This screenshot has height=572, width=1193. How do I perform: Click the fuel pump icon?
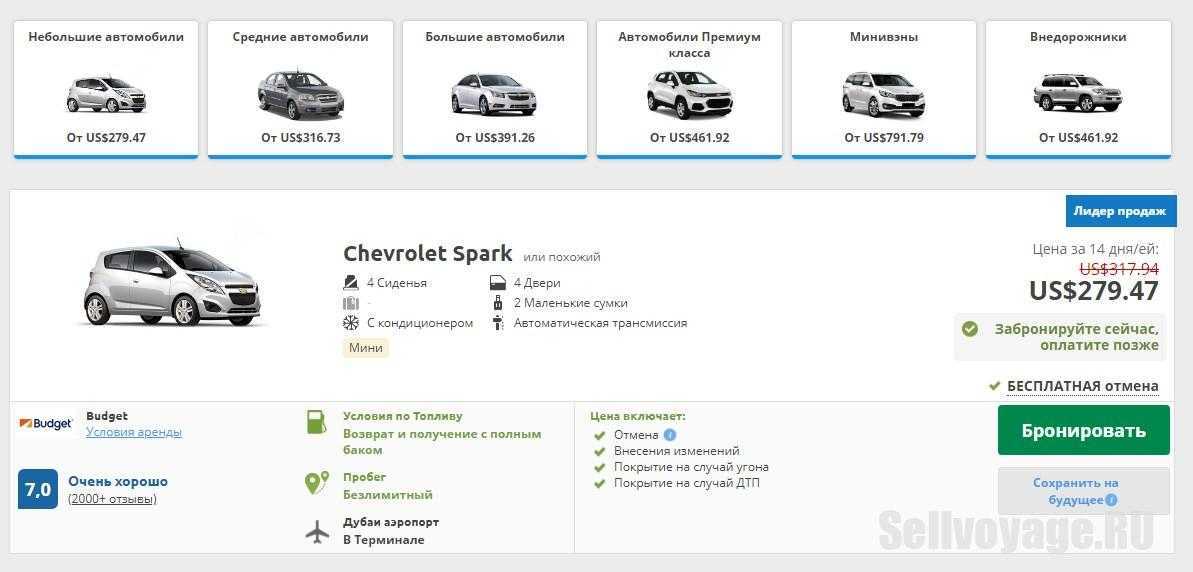tap(317, 422)
